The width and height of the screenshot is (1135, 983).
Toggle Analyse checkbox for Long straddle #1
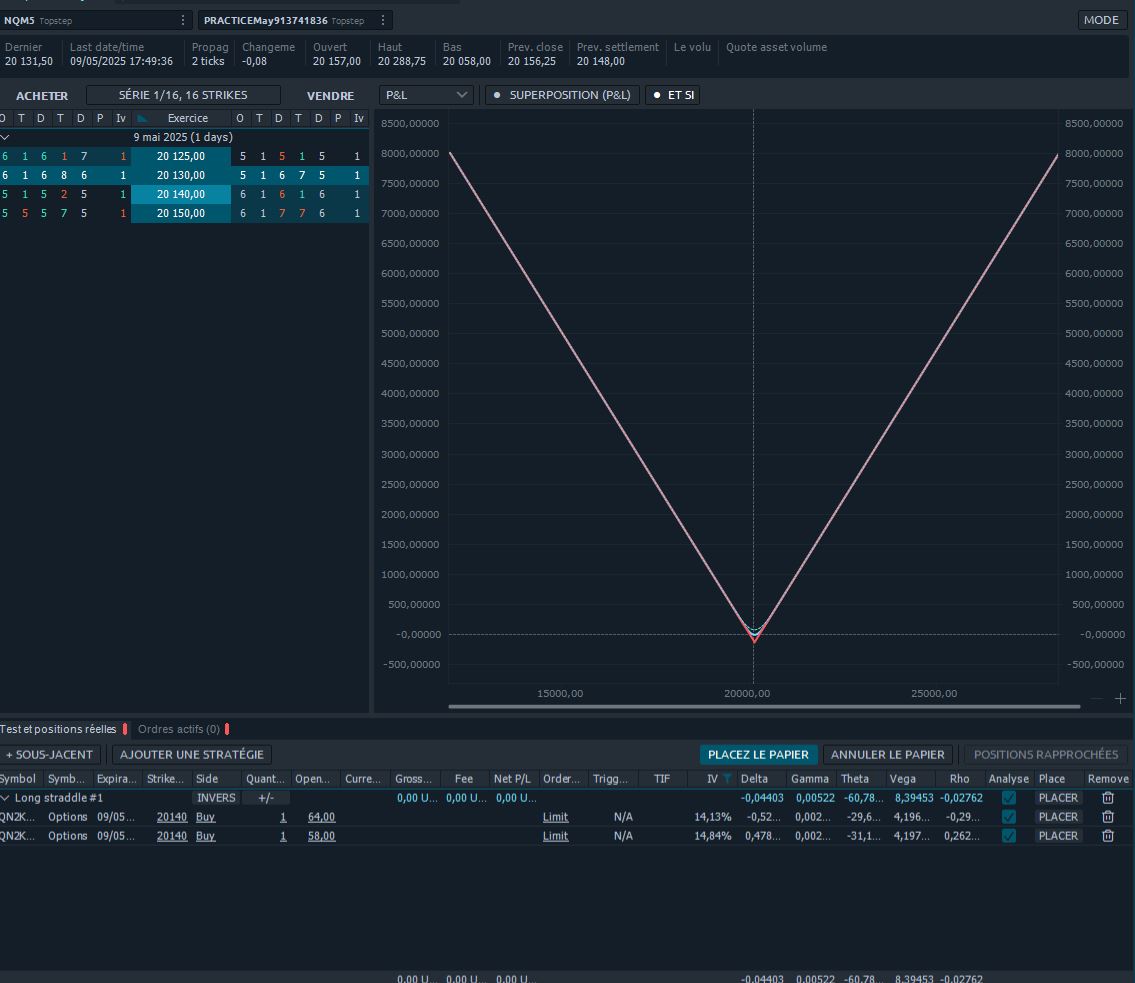[1008, 798]
